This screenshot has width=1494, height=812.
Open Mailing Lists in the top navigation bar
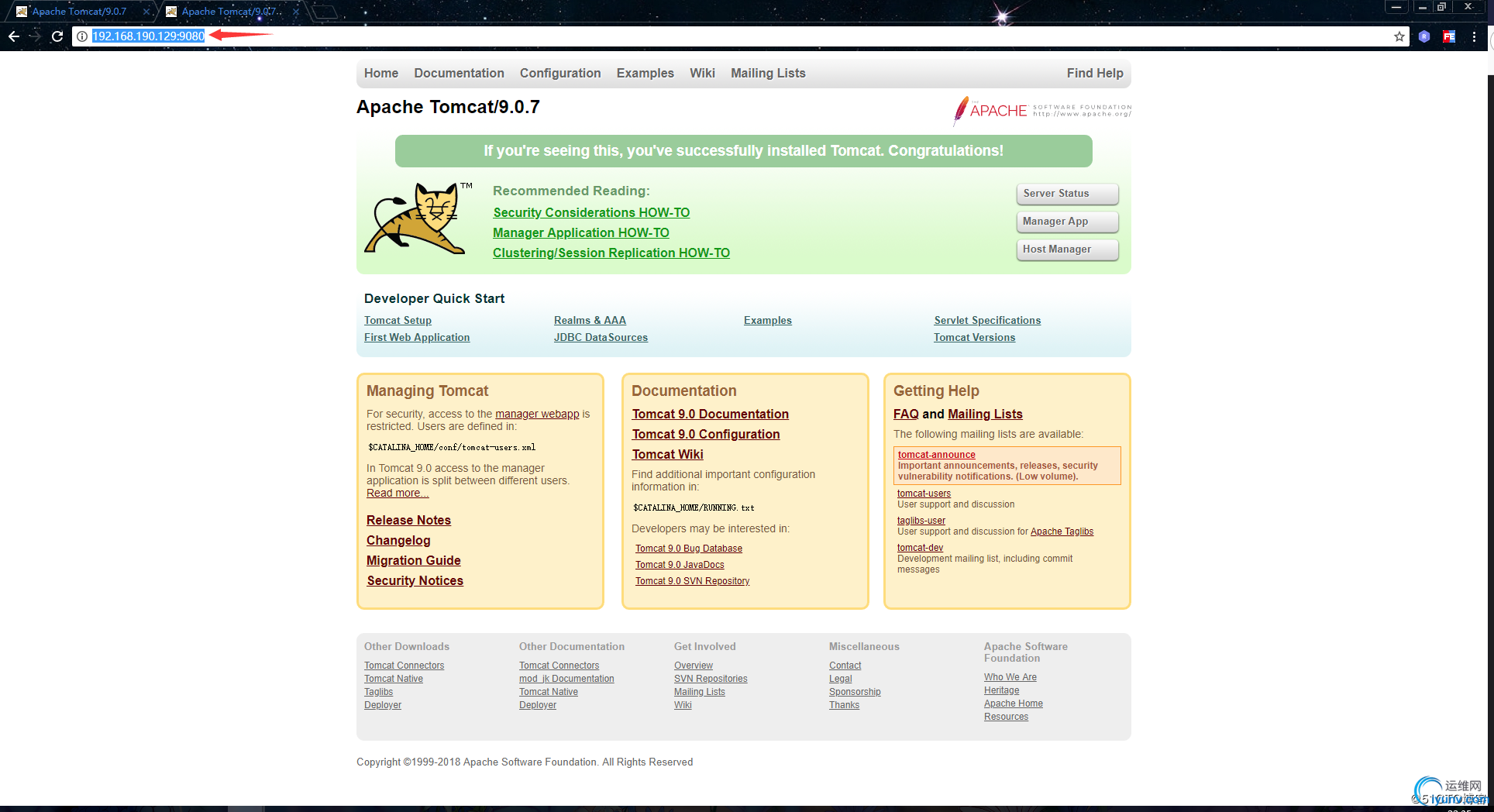pos(768,73)
